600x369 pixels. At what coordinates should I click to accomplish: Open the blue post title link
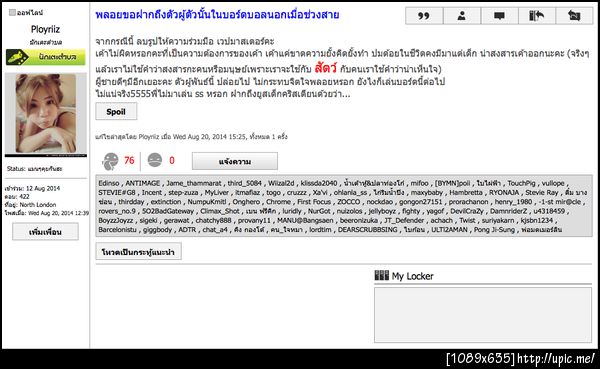point(217,15)
